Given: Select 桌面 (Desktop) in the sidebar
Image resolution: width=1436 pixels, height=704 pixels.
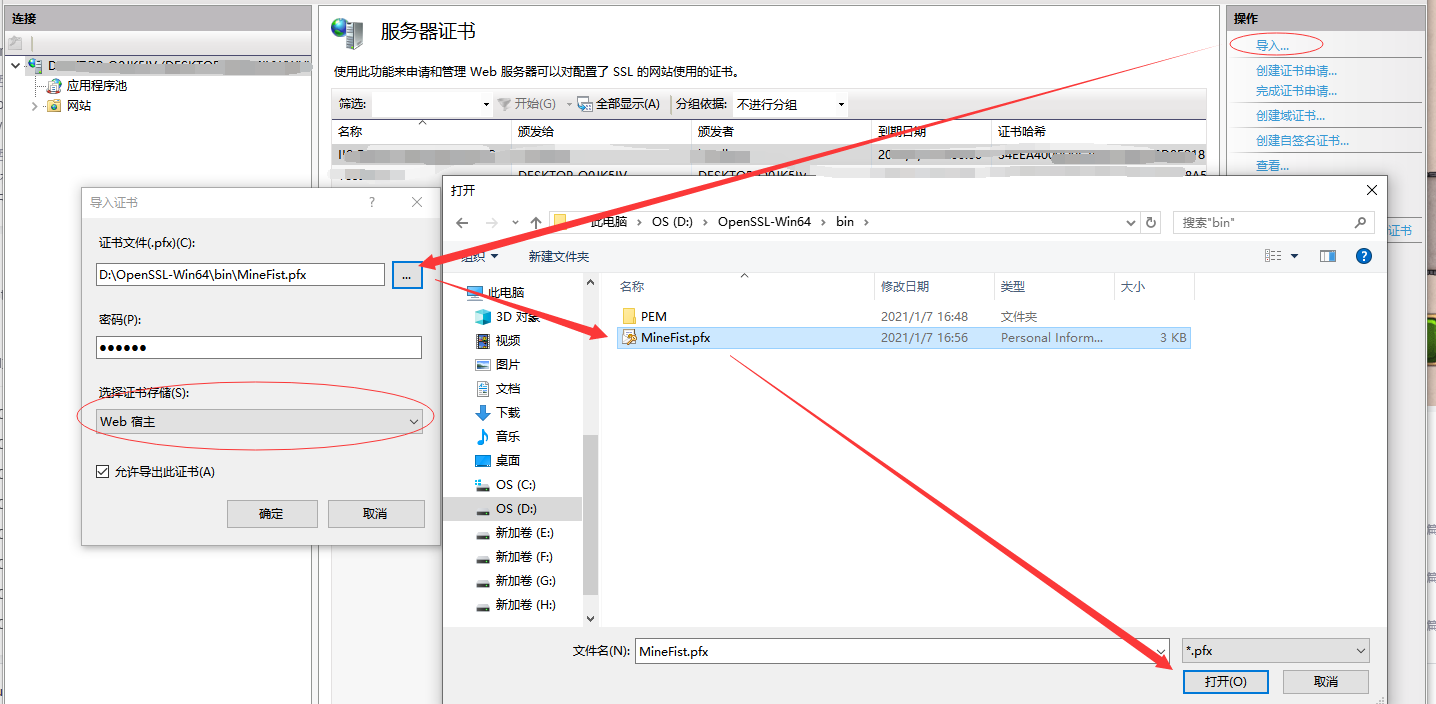Looking at the screenshot, I should click(x=512, y=460).
